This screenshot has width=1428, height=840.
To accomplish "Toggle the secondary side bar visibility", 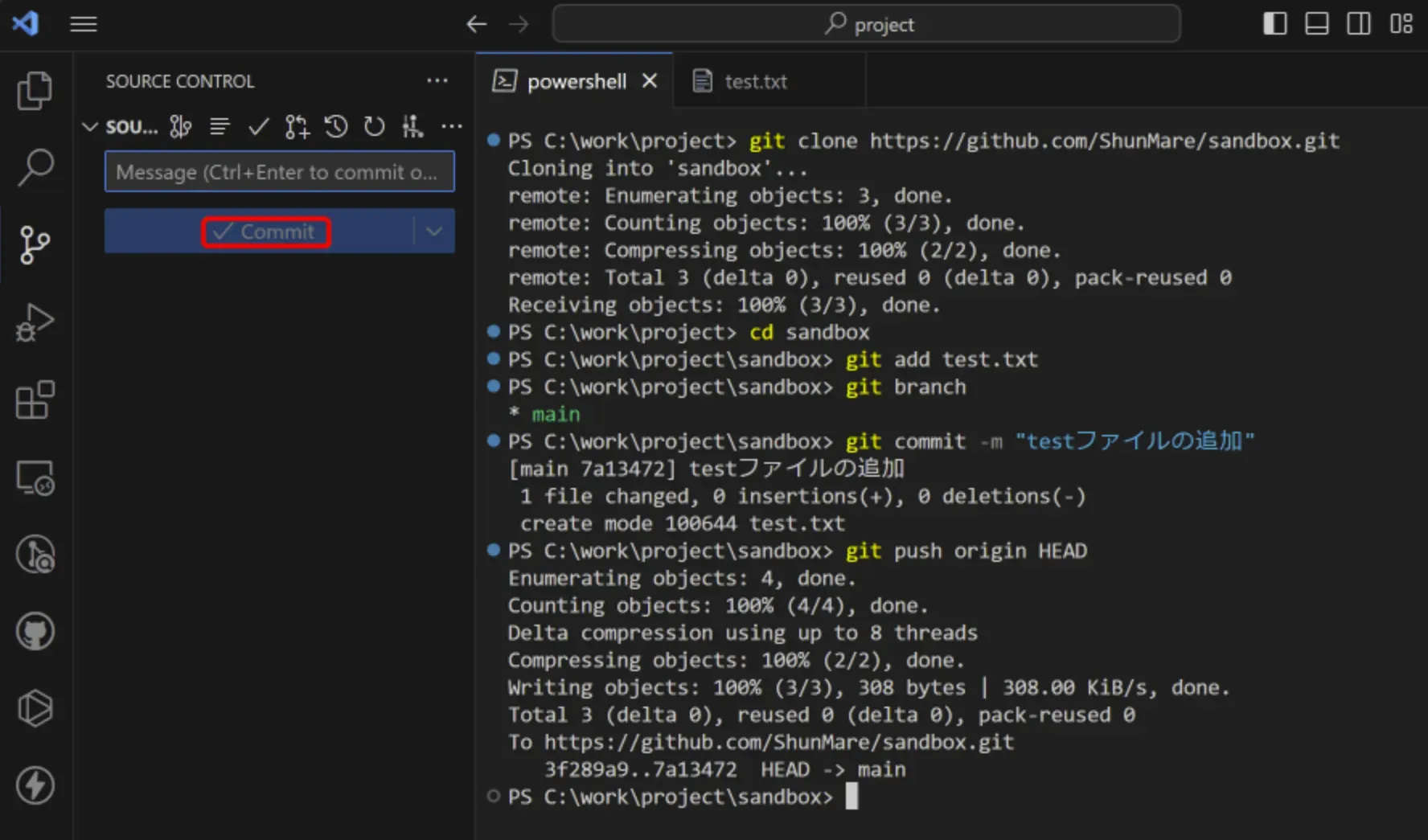I will coord(1359,24).
